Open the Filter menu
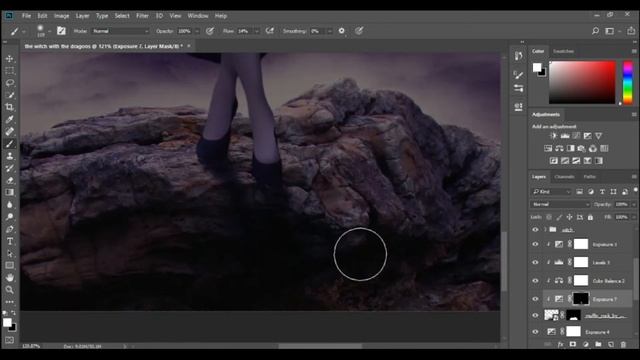This screenshot has height=360, width=640. pyautogui.click(x=142, y=16)
